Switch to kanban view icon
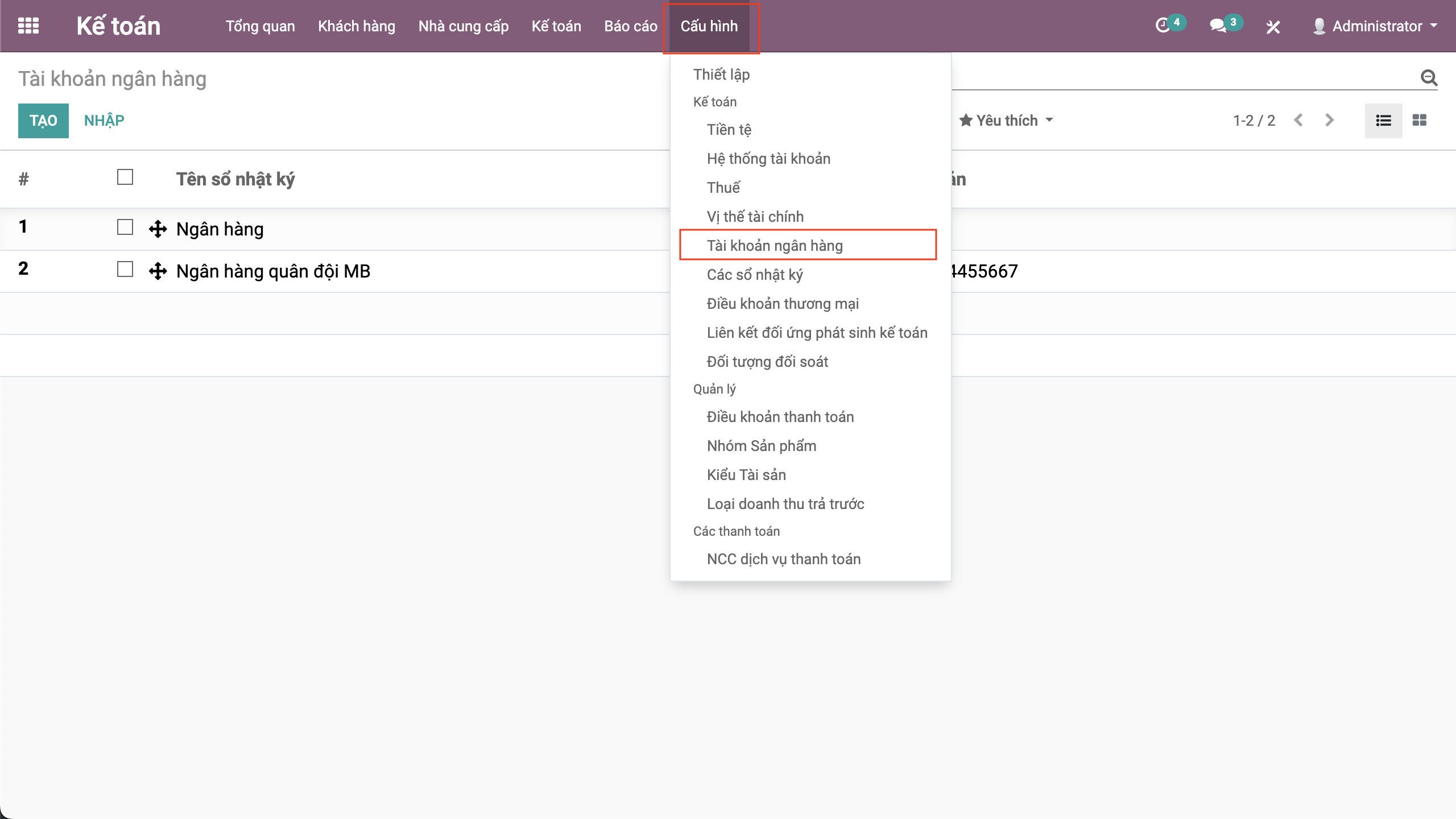The height and width of the screenshot is (819, 1456). click(1420, 121)
